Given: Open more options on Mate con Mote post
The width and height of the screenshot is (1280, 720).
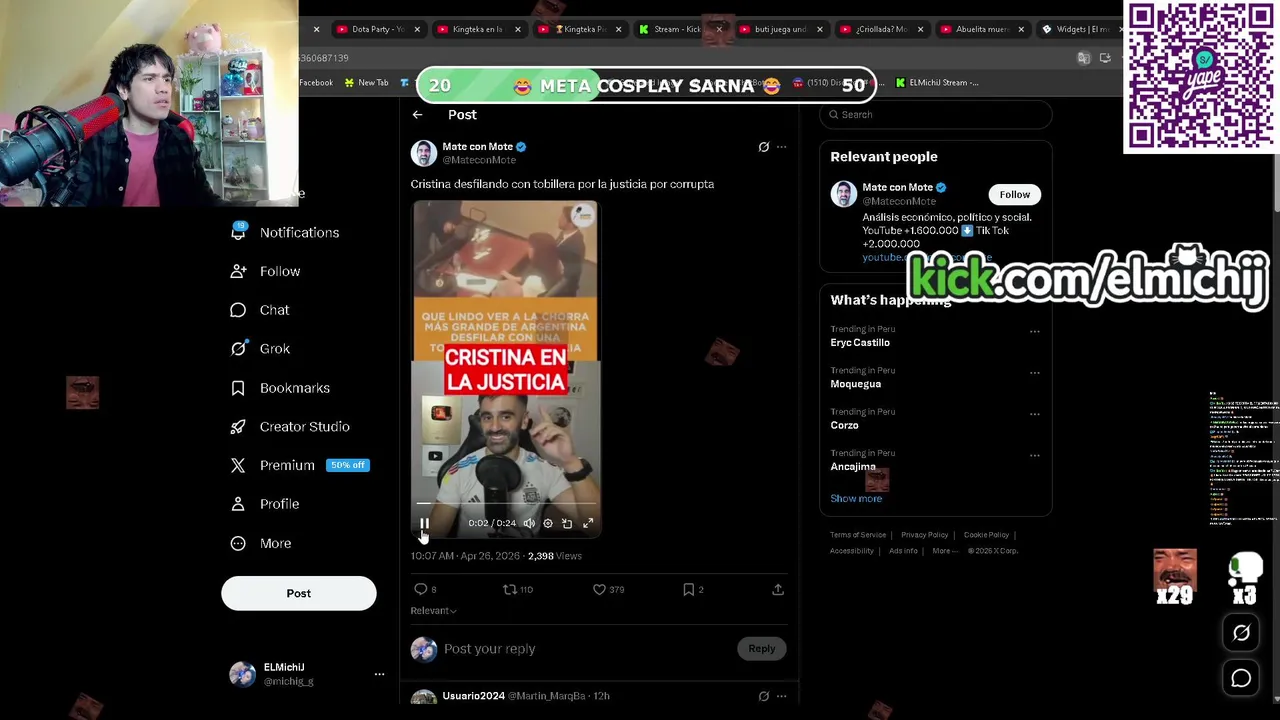Looking at the screenshot, I should [x=782, y=147].
